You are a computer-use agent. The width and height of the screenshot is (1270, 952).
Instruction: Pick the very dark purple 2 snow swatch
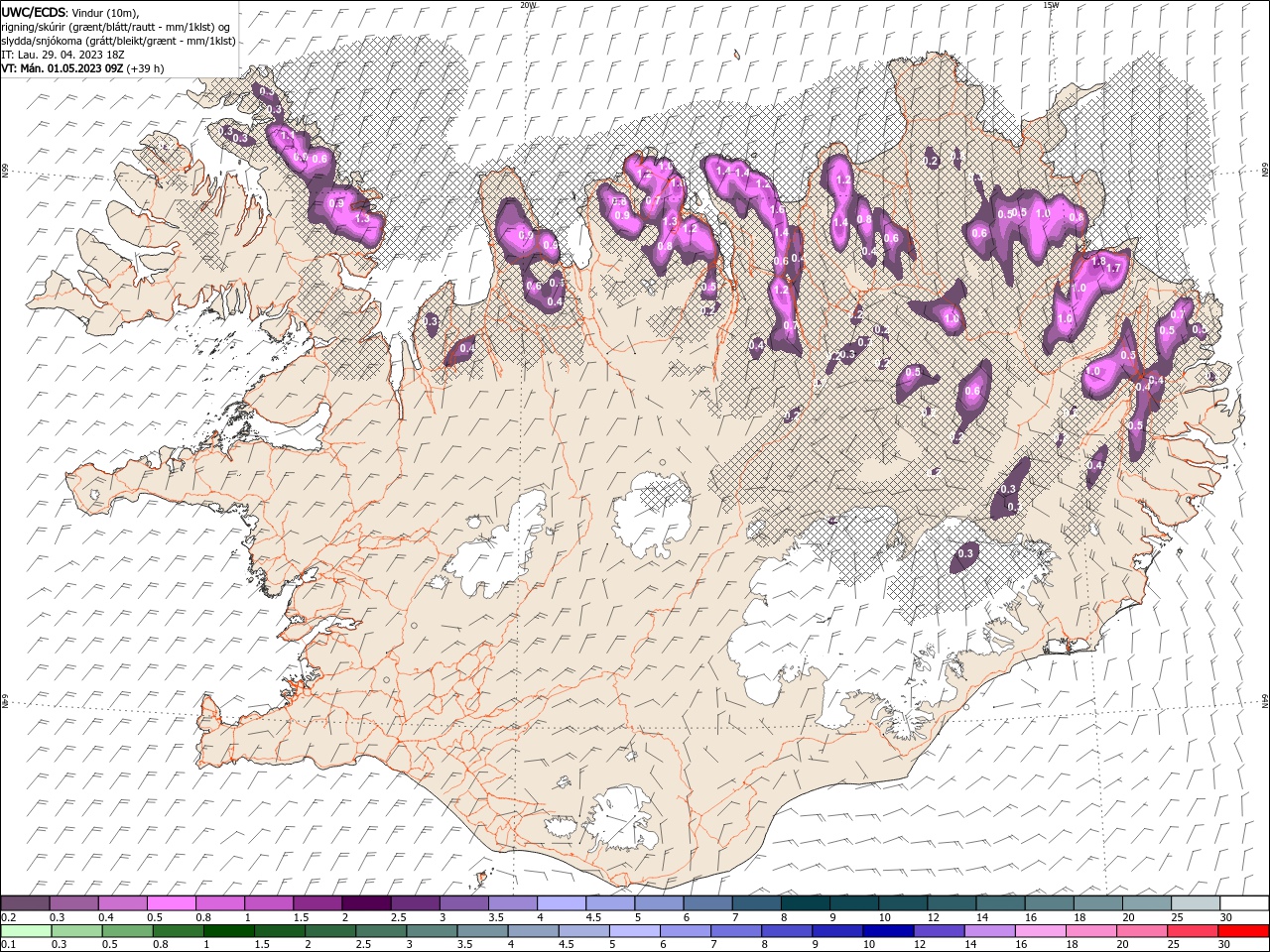coord(366,903)
